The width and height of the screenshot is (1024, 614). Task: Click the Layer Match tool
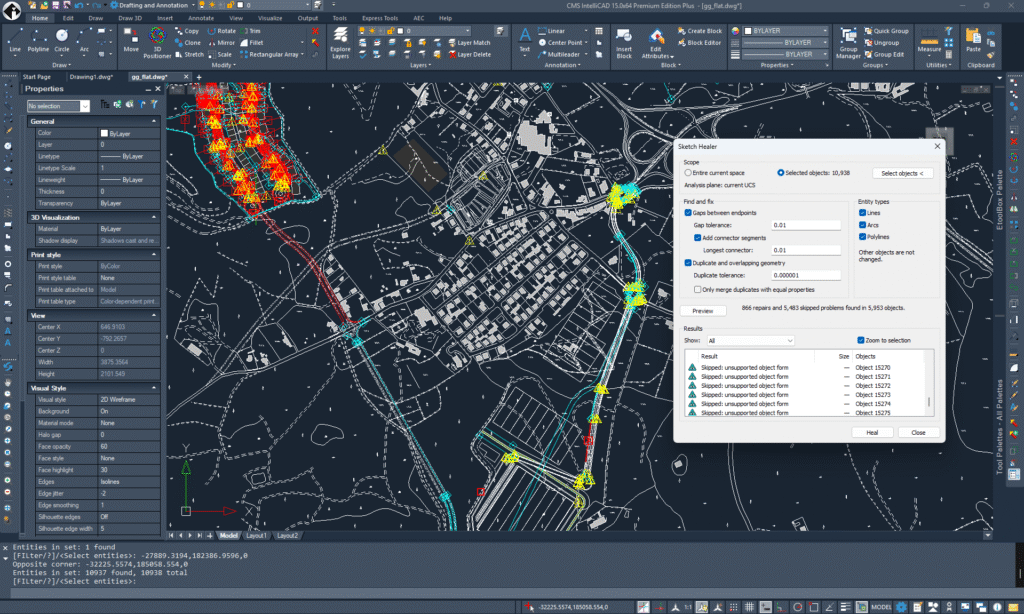(470, 42)
